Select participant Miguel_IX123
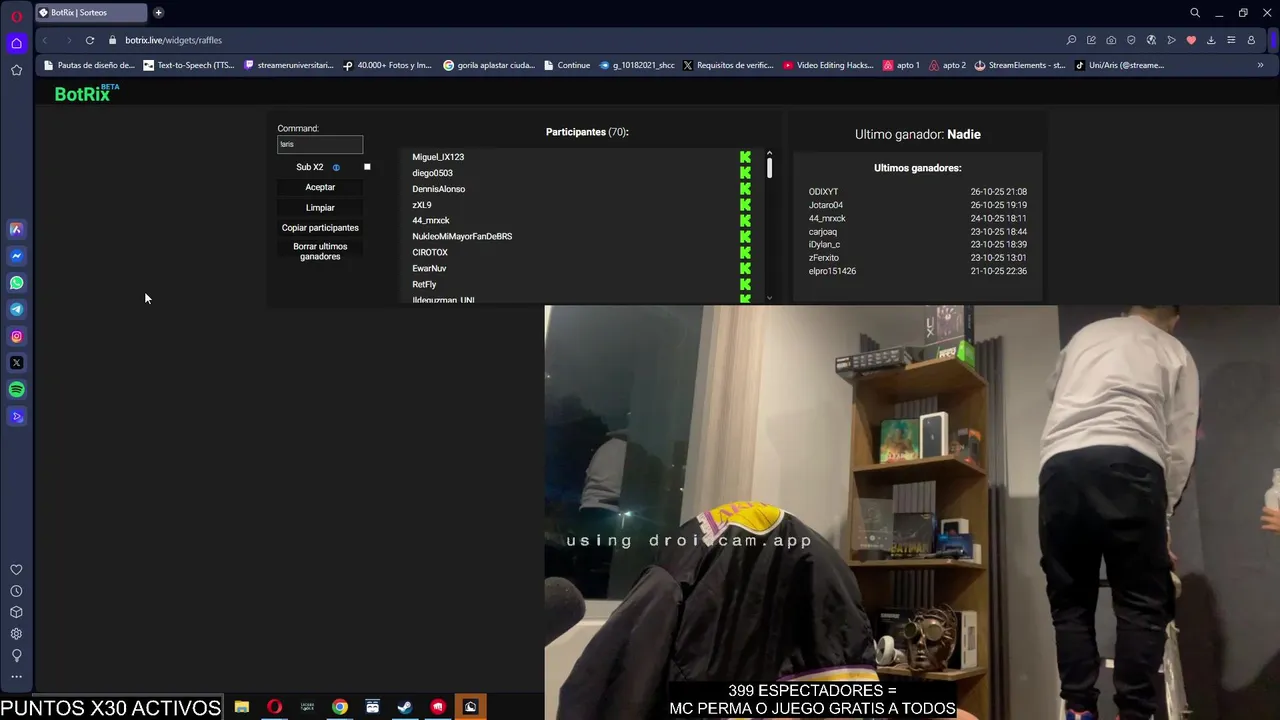 438,157
